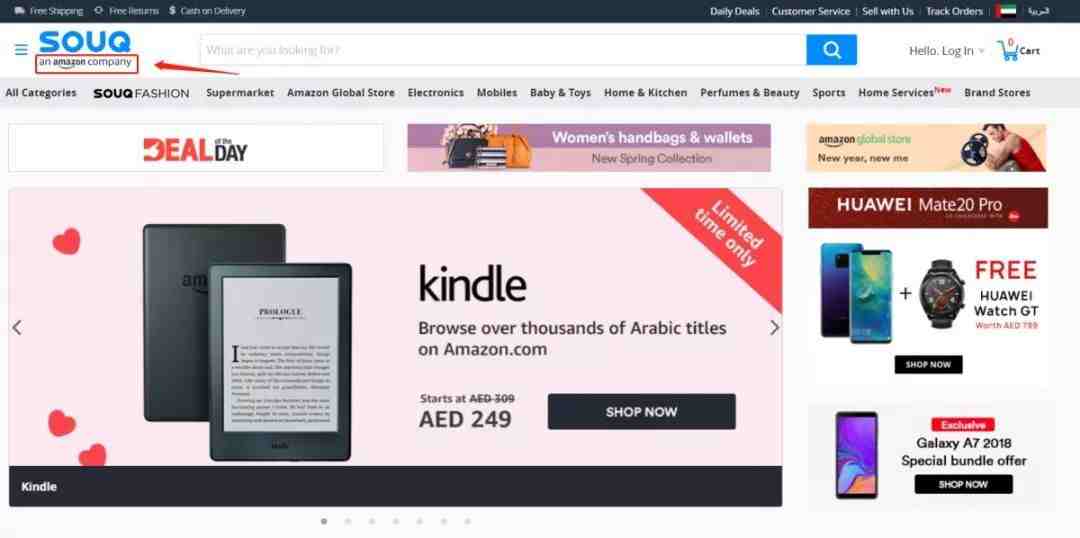Select the last carousel dot indicator
The width and height of the screenshot is (1080, 538).
[x=468, y=521]
